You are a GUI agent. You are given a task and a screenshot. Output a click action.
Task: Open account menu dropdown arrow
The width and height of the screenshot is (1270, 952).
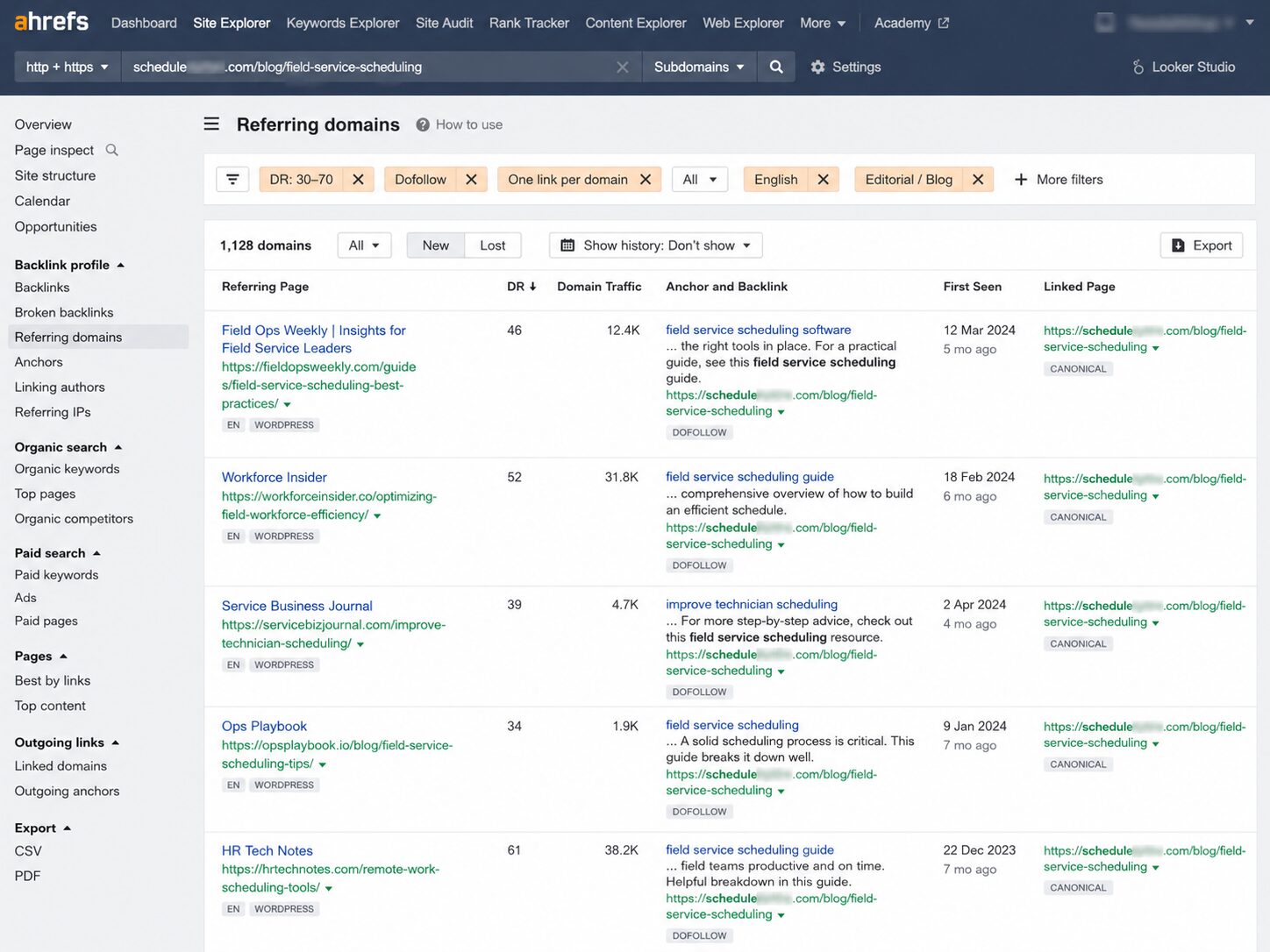coord(1250,23)
